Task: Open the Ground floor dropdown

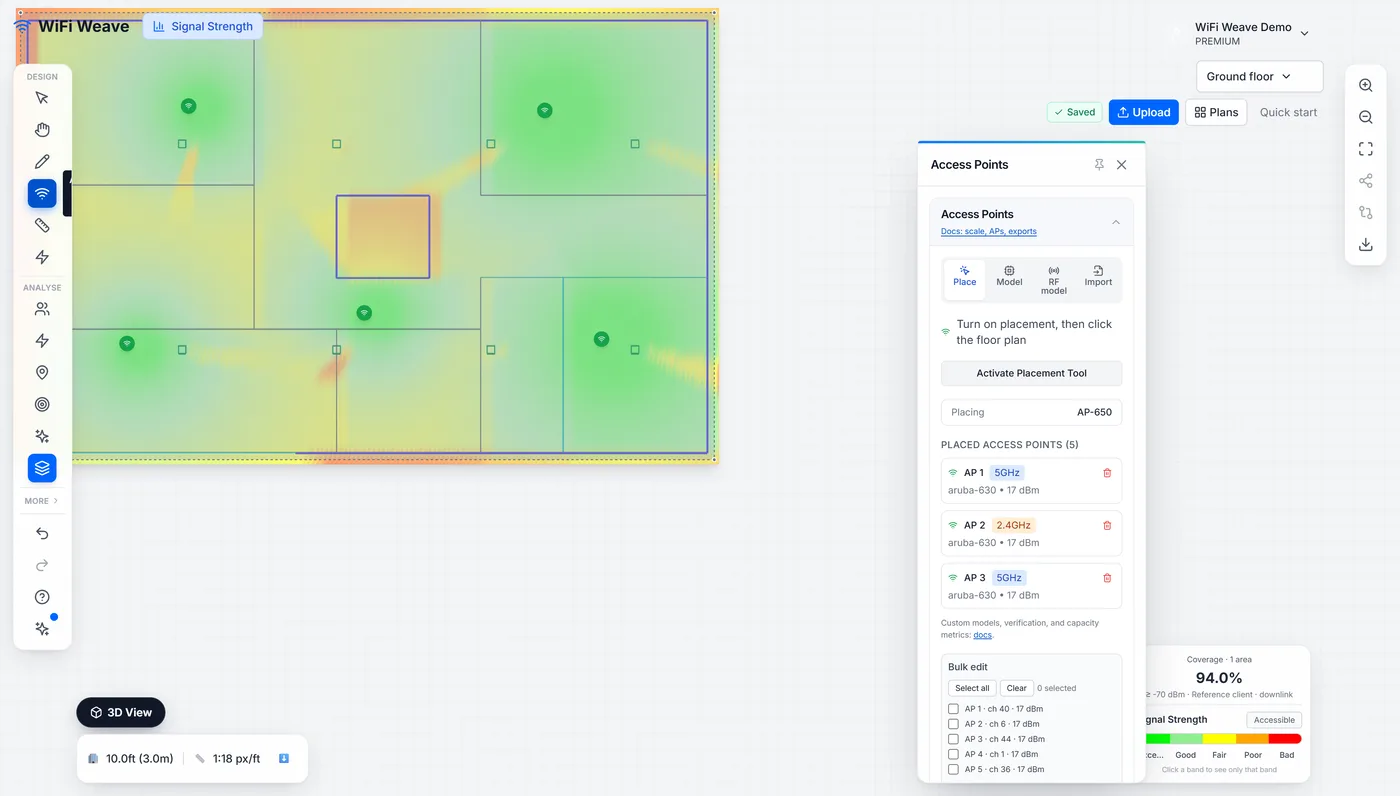Action: [1259, 77]
